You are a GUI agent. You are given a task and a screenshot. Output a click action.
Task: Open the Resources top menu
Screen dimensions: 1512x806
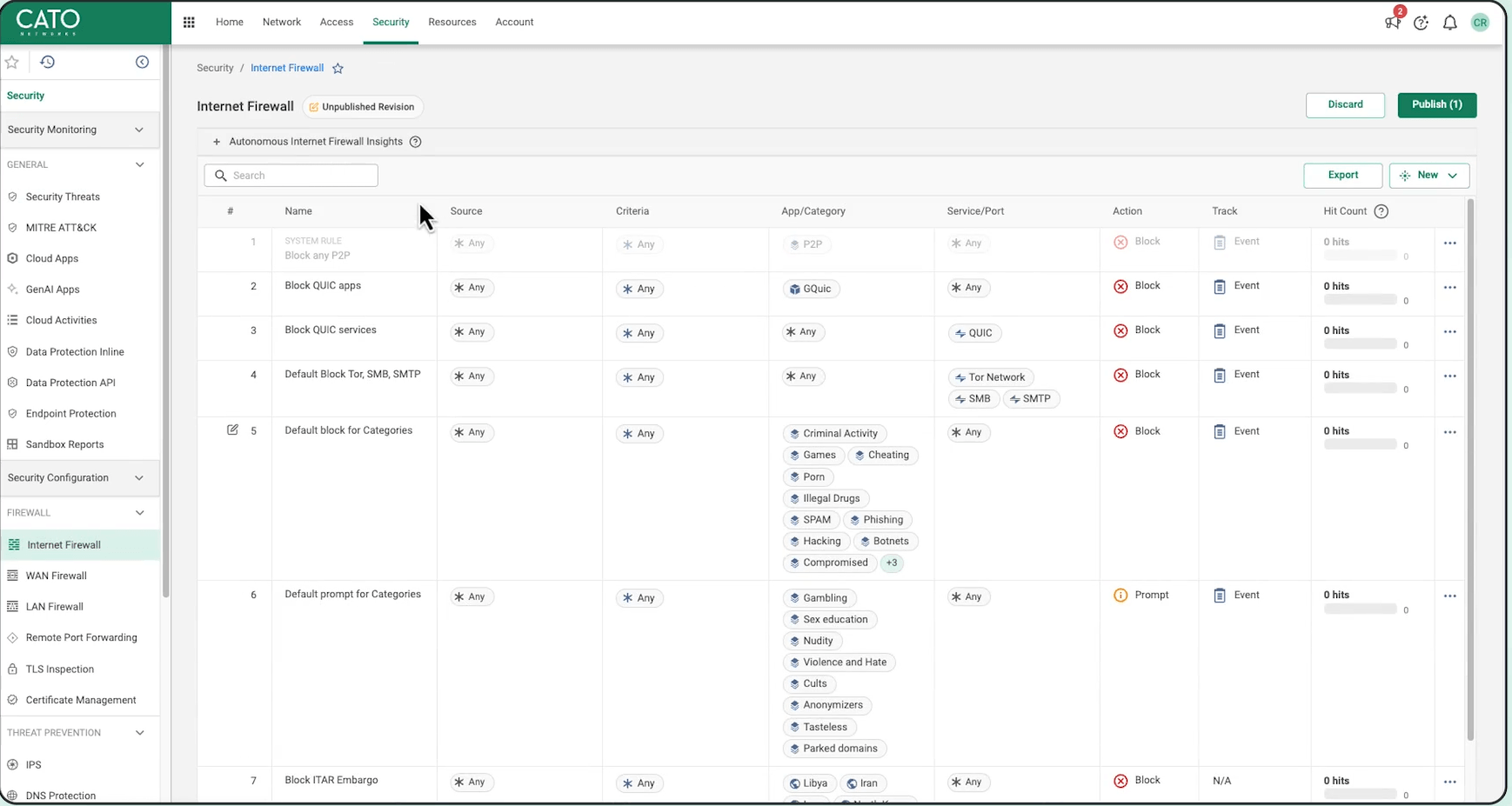pos(452,23)
